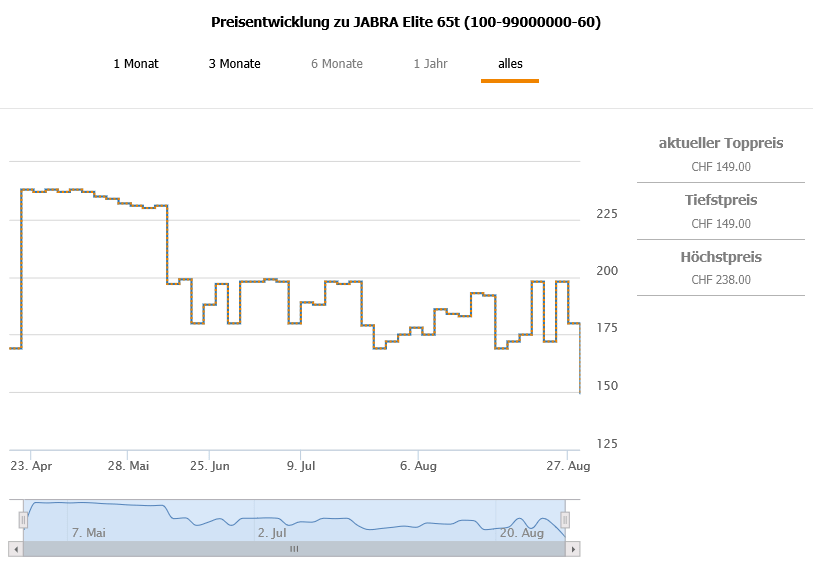Image resolution: width=820 pixels, height=567 pixels.
Task: Click the aktueller Toppreis heading
Action: tap(721, 143)
